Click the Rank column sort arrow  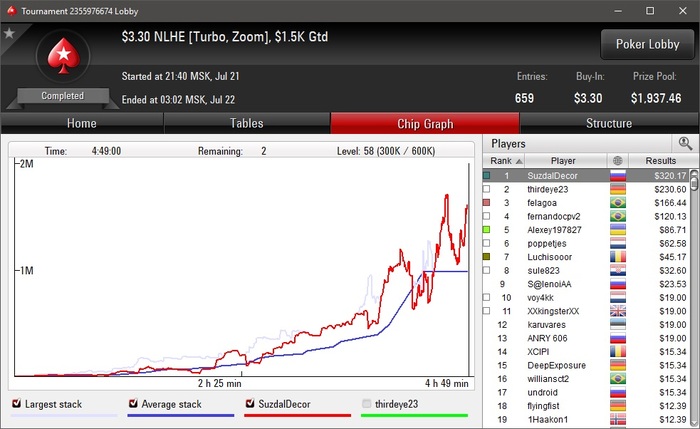point(519,161)
